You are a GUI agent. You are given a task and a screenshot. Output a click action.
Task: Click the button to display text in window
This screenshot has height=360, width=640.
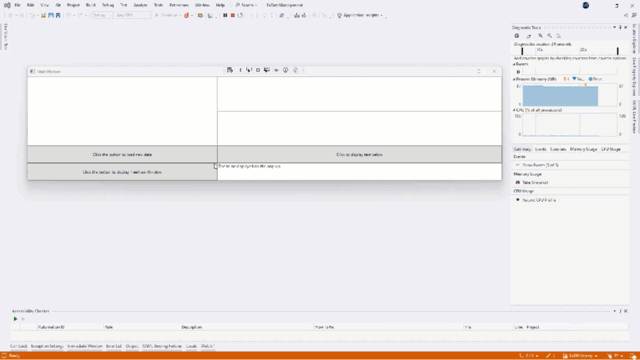pyautogui.click(x=122, y=172)
